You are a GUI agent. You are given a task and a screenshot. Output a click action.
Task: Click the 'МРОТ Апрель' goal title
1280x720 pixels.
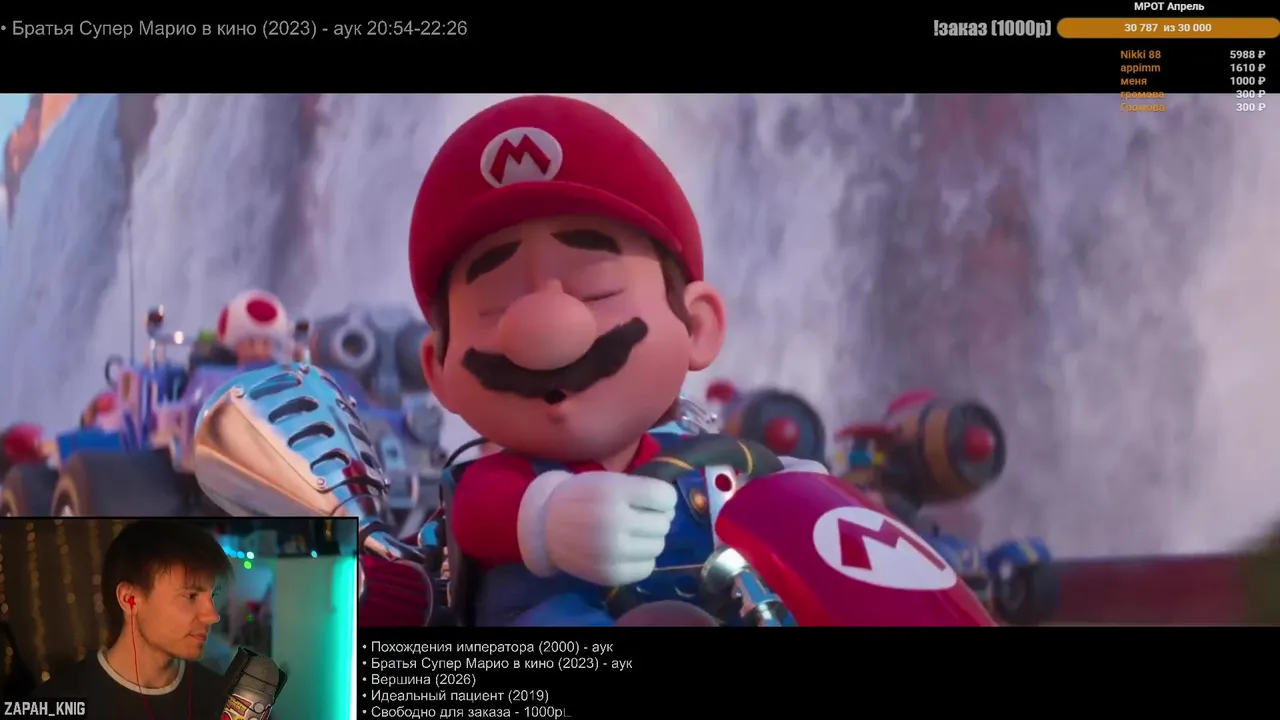(1168, 7)
